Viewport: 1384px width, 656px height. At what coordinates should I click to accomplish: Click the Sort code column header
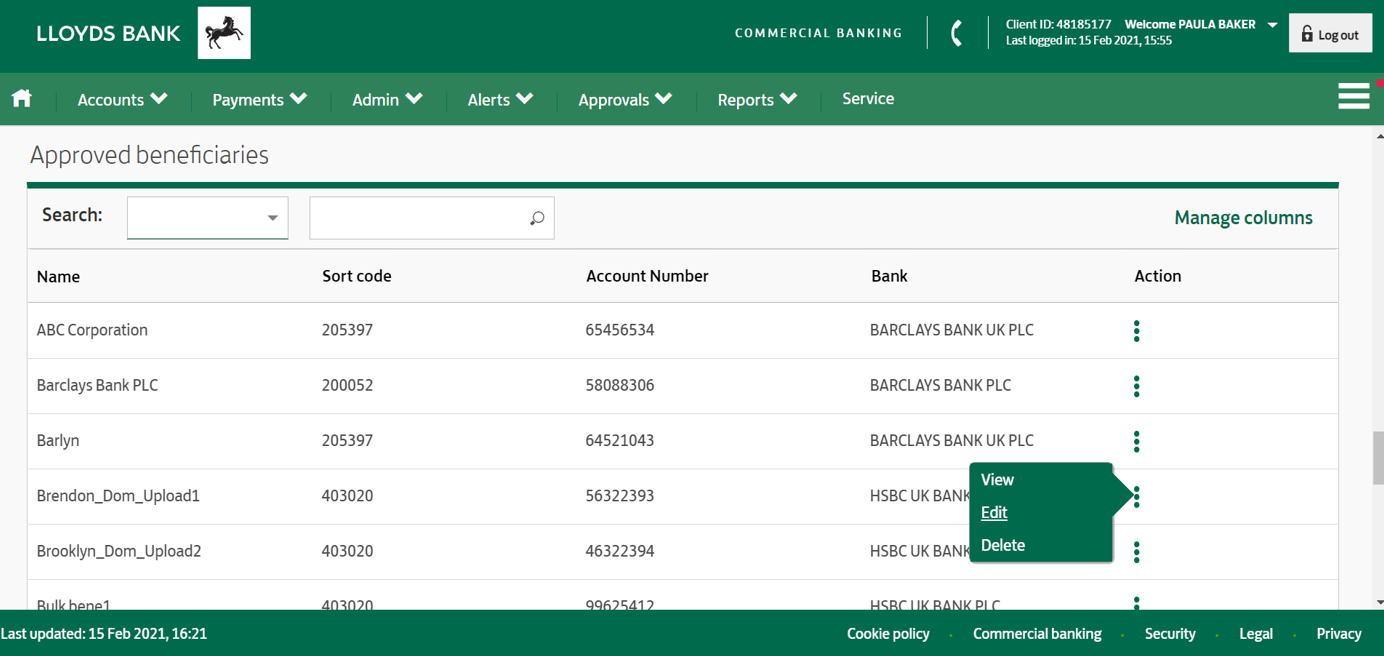(x=356, y=277)
